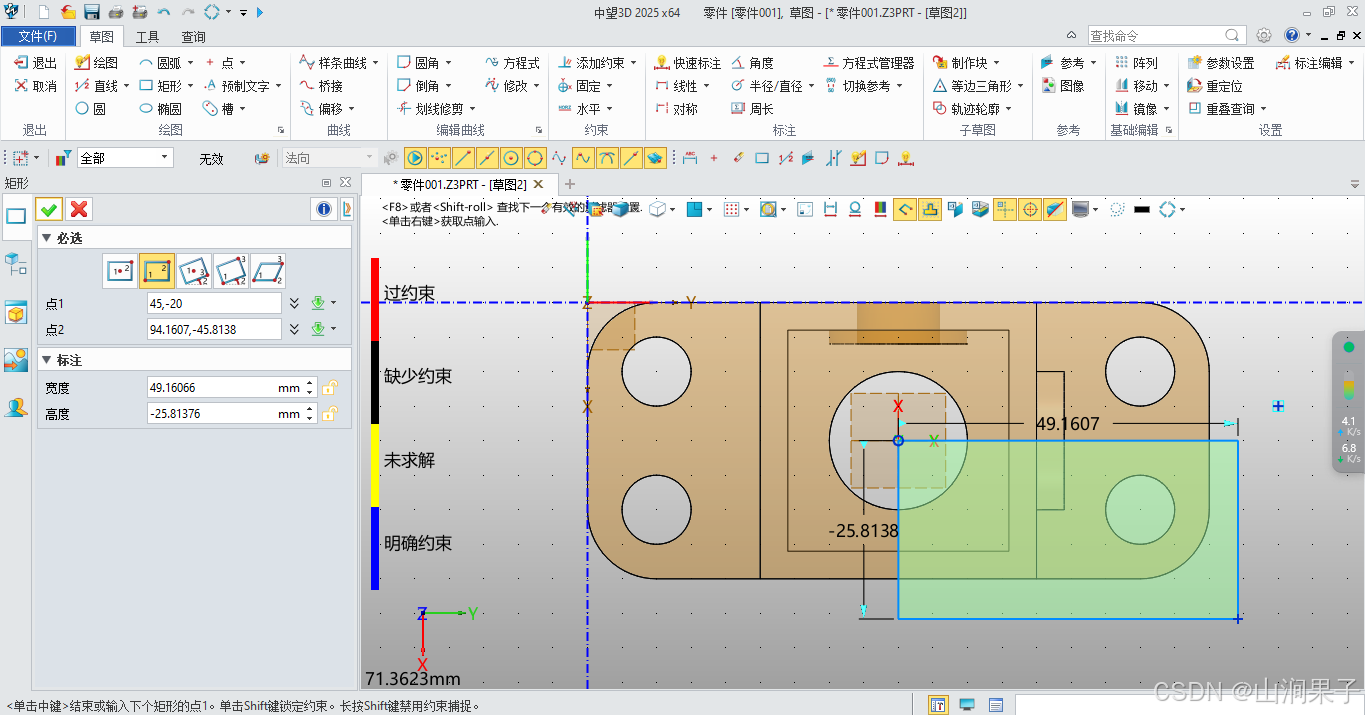Open the image export icon in left sidebar
The width and height of the screenshot is (1365, 715).
click(x=15, y=360)
